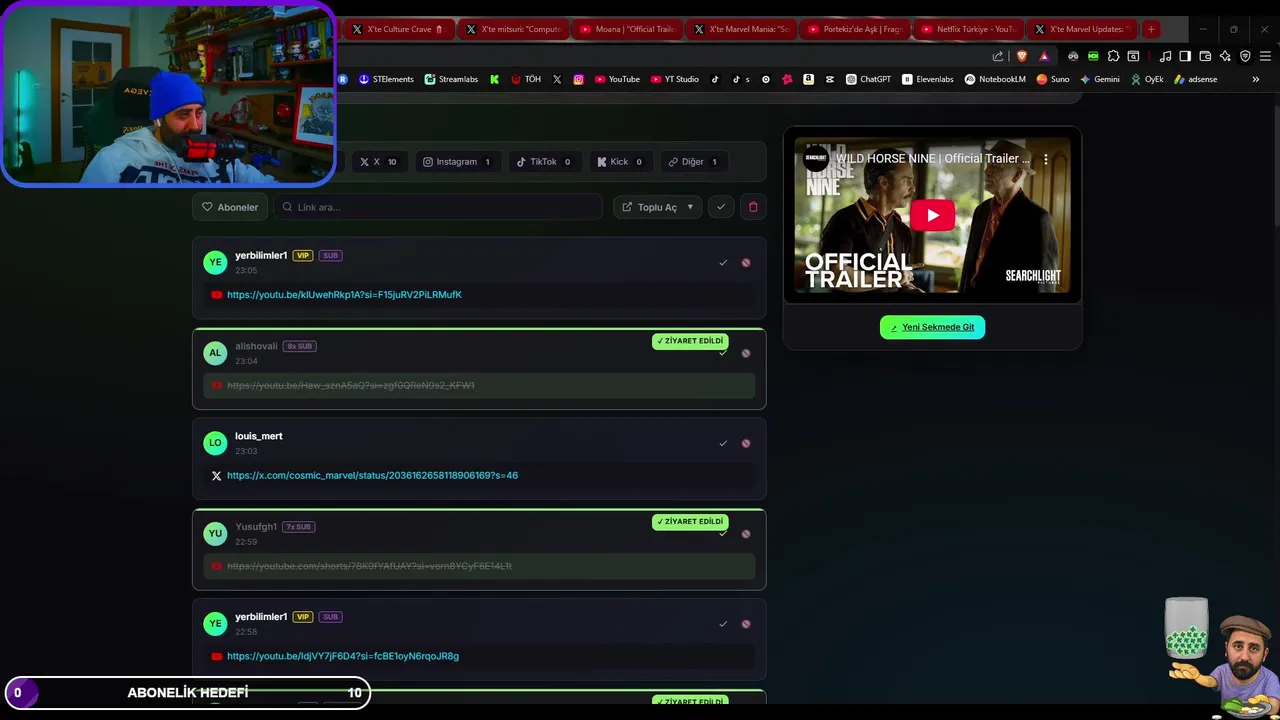Viewport: 1280px width, 720px height.
Task: Open the Brave wallet icon
Action: pos(1205,56)
